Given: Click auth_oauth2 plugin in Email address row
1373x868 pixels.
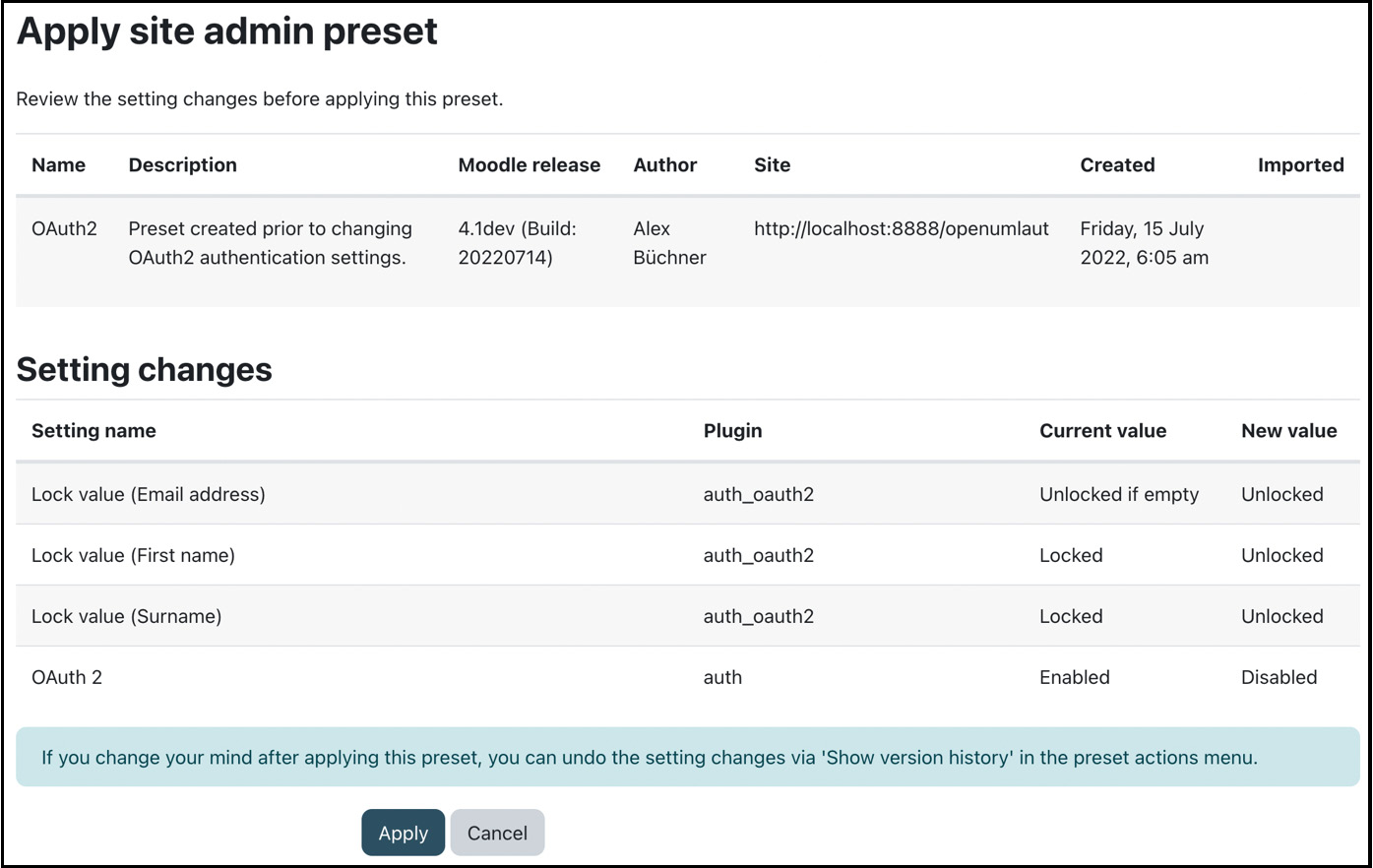Looking at the screenshot, I should point(759,494).
